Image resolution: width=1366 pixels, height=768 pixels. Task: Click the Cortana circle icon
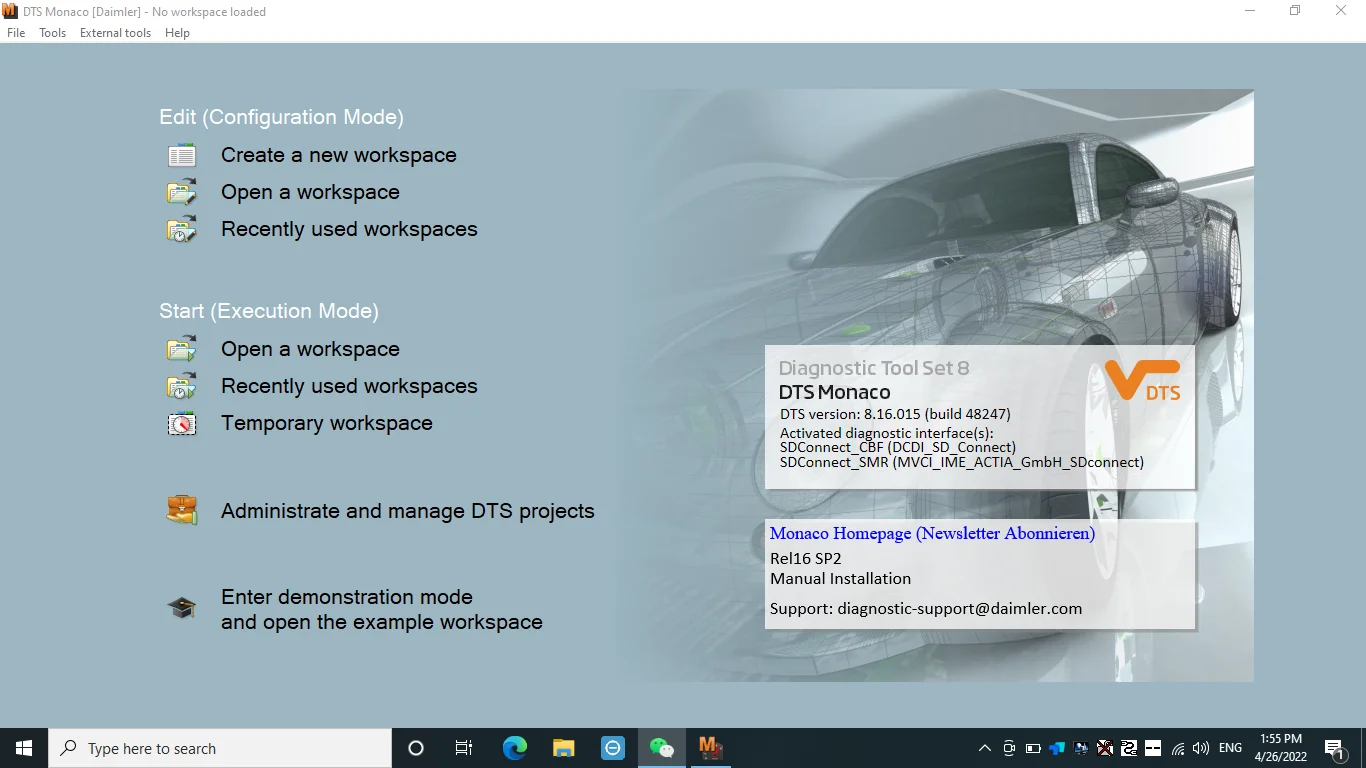tap(416, 748)
